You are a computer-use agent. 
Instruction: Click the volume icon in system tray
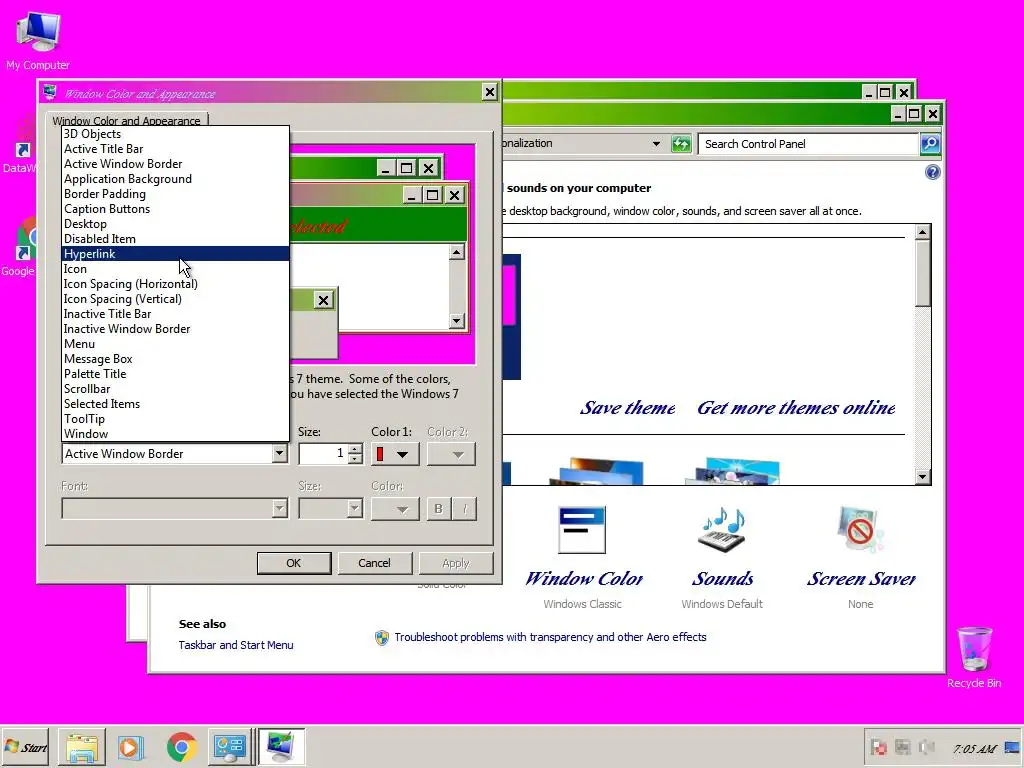point(925,747)
